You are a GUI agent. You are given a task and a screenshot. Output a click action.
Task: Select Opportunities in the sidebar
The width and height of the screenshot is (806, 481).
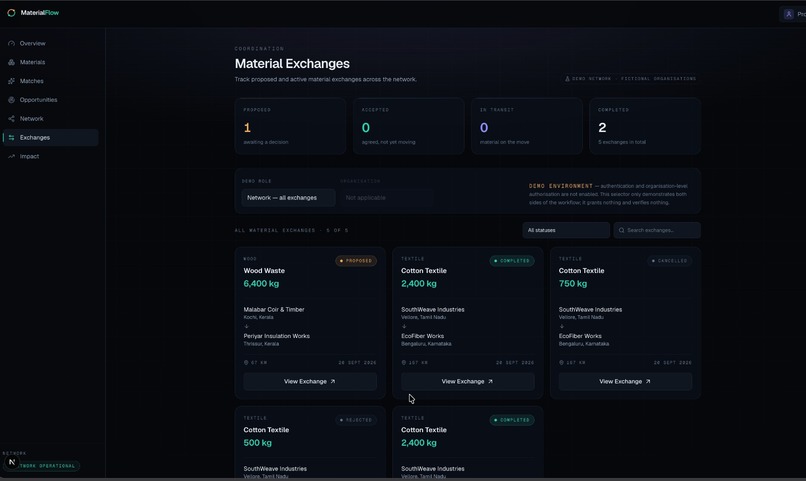click(50, 100)
